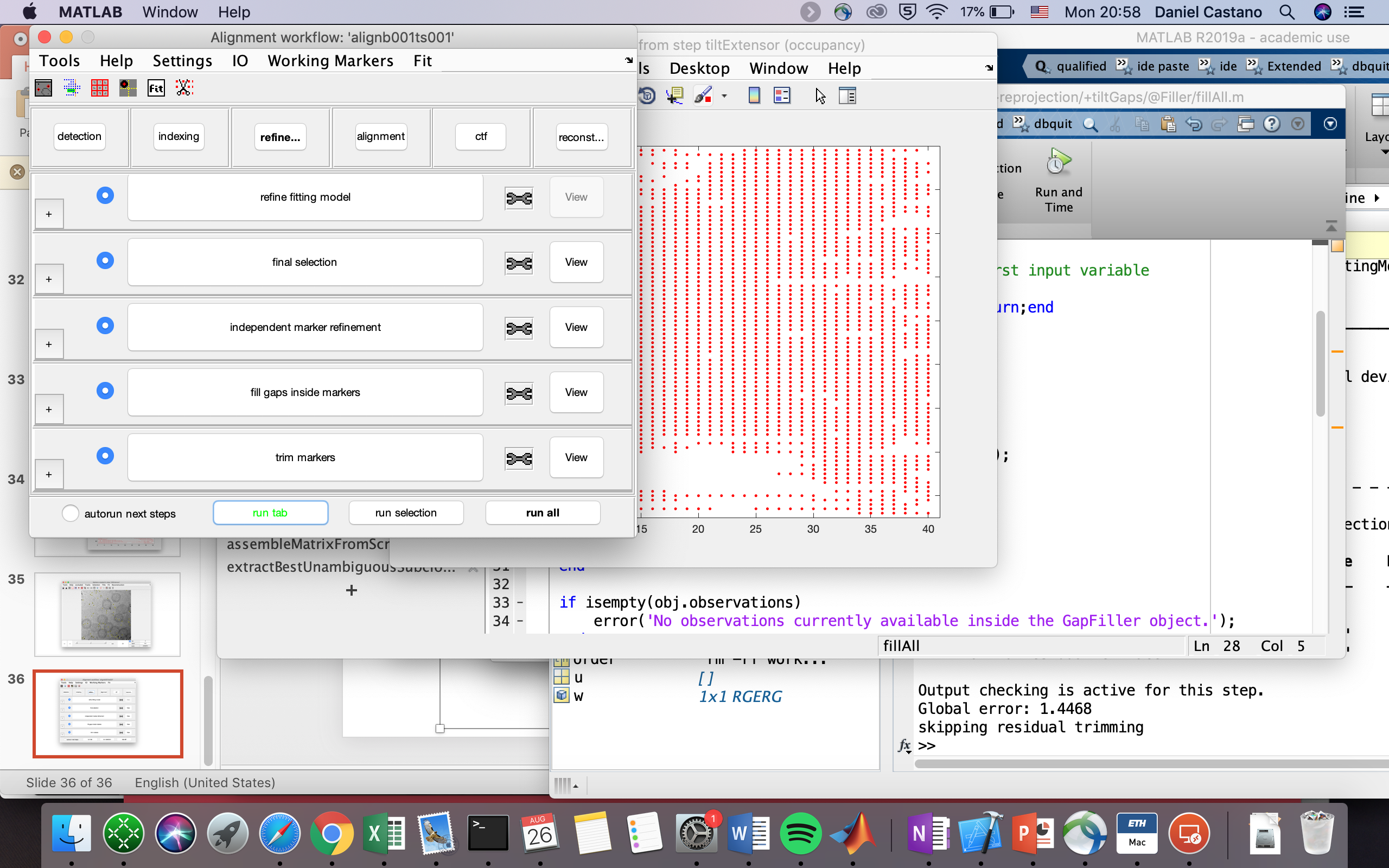1389x868 pixels.
Task: Insert legend via figure toolbar icon
Action: tap(782, 95)
